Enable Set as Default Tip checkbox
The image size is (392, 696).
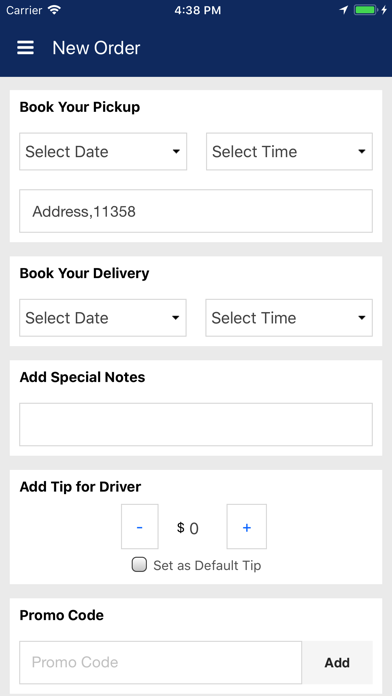[139, 565]
